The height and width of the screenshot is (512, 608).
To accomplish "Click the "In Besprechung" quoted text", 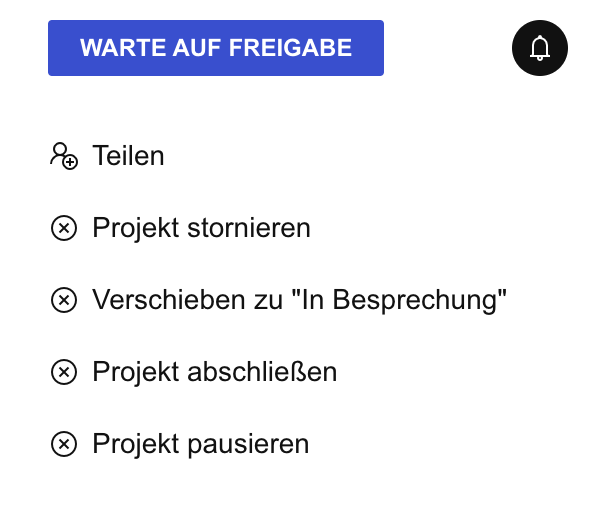I will point(399,300).
